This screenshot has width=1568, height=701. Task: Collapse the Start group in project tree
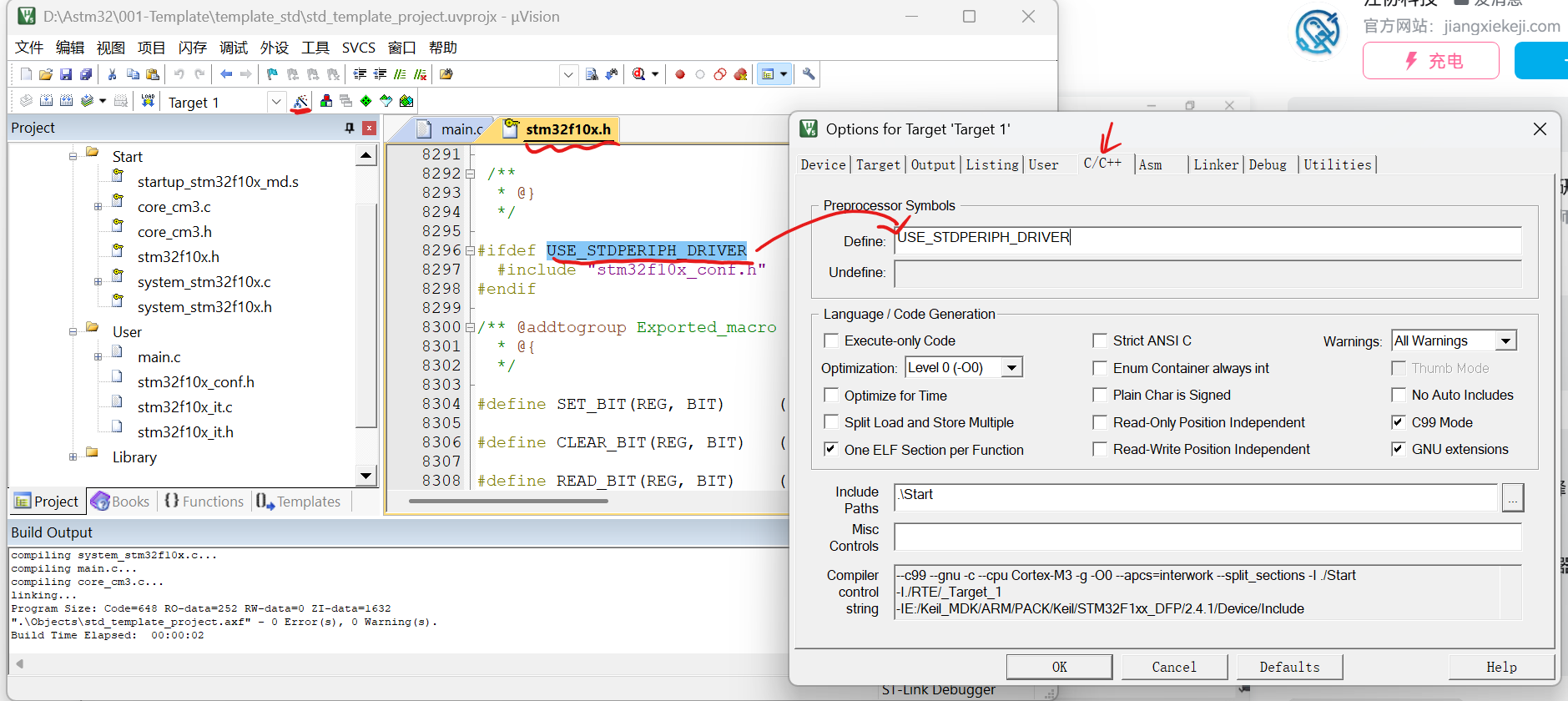click(x=73, y=157)
